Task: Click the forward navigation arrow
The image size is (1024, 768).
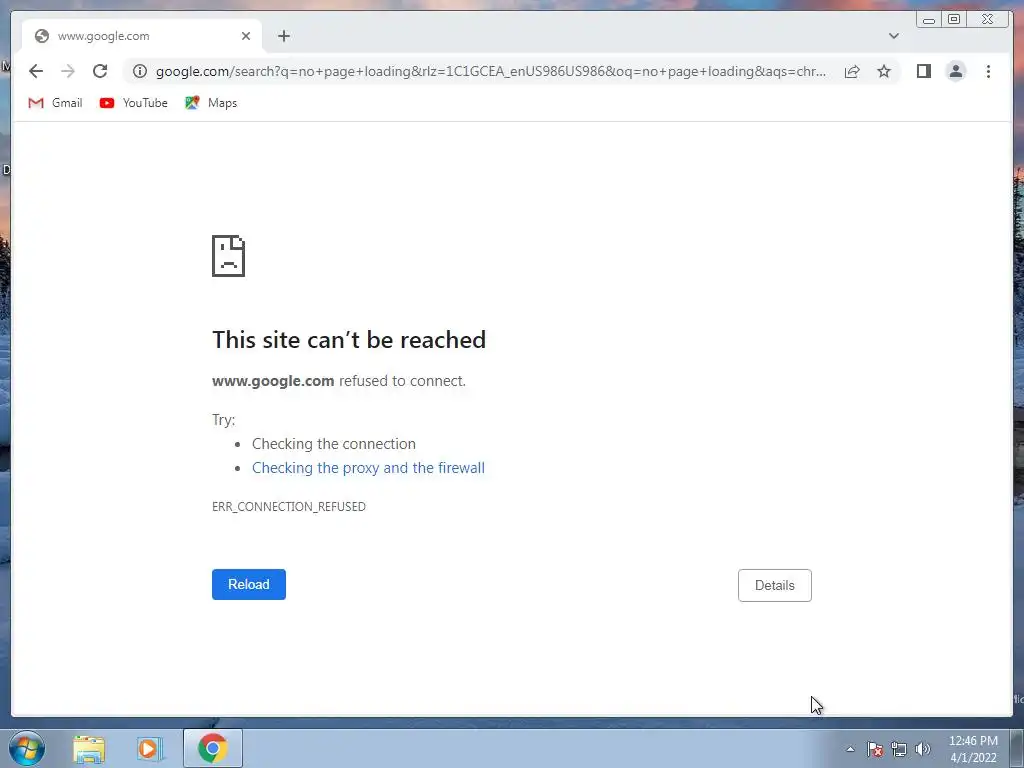Action: [68, 71]
